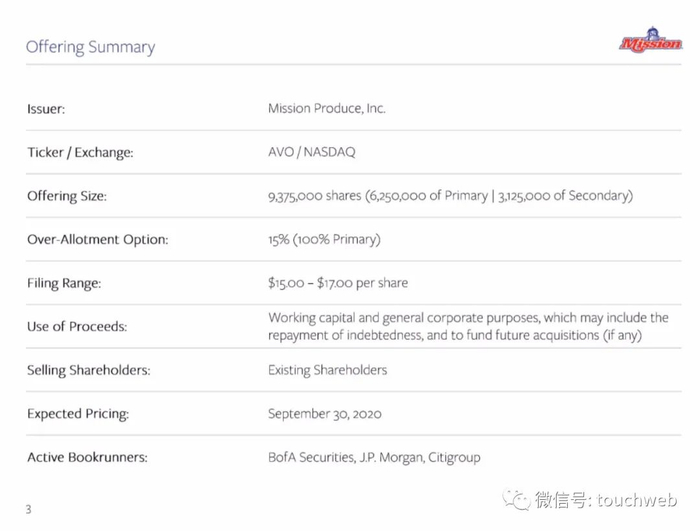The height and width of the screenshot is (531, 700).
Task: Click the "Mission Produce, Inc." text
Action: [x=326, y=108]
